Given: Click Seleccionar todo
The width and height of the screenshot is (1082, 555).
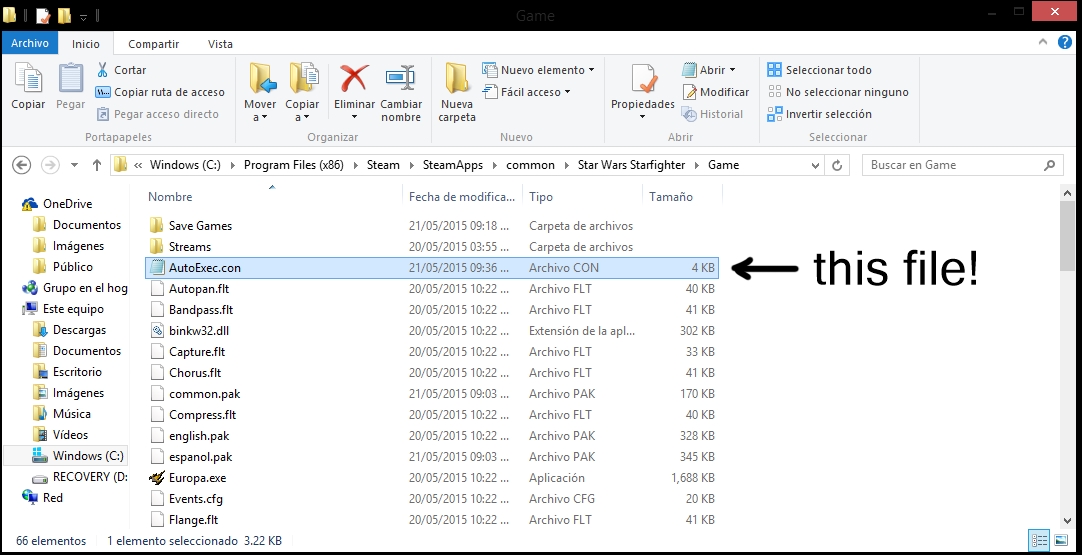Looking at the screenshot, I should coord(819,70).
